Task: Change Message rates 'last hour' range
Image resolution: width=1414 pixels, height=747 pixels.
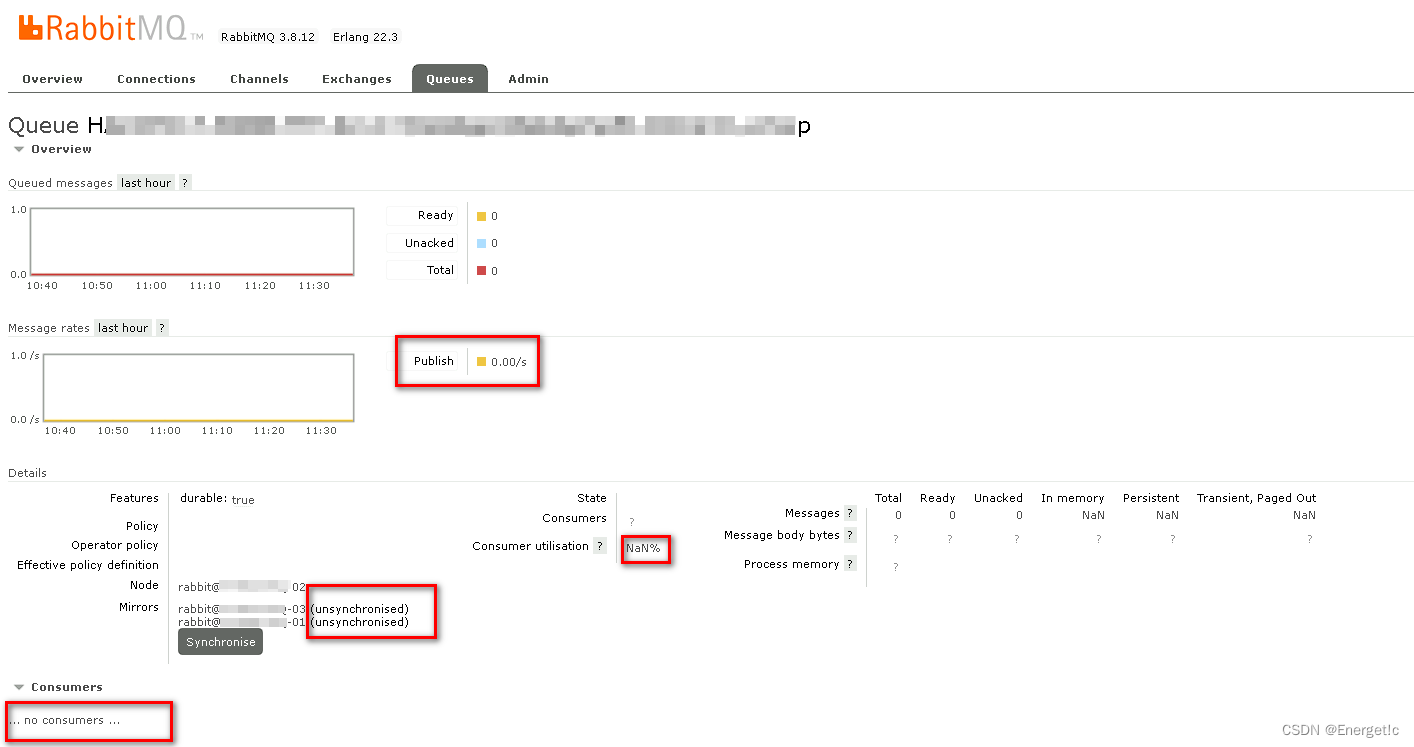Action: 123,328
